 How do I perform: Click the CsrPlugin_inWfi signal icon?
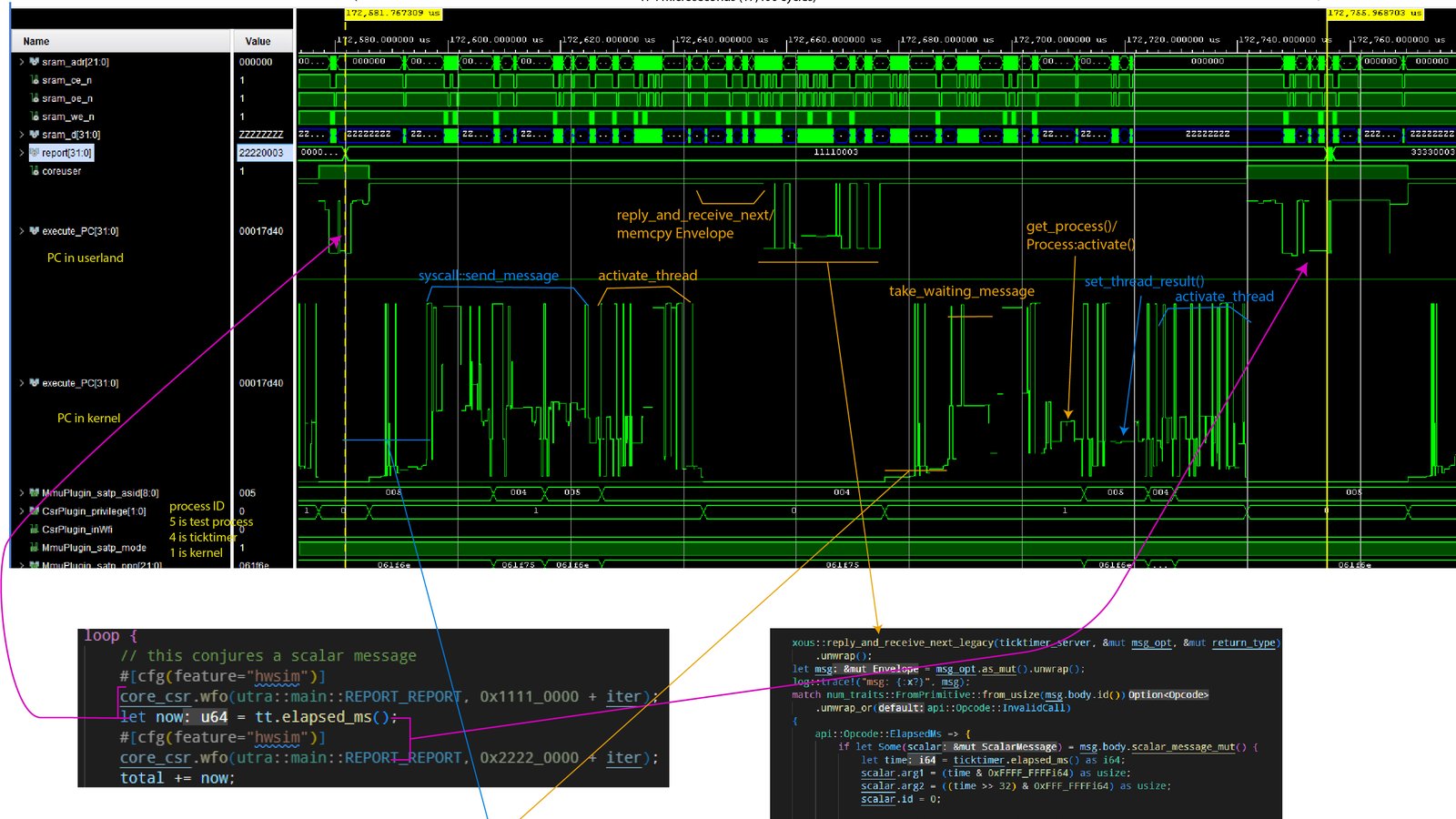35,530
